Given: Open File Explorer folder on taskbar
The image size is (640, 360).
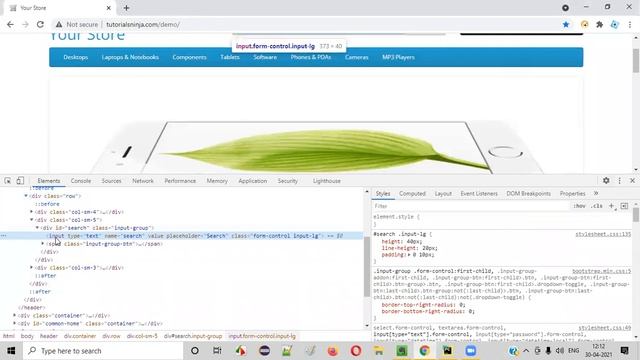Looking at the screenshot, I should [378, 351].
